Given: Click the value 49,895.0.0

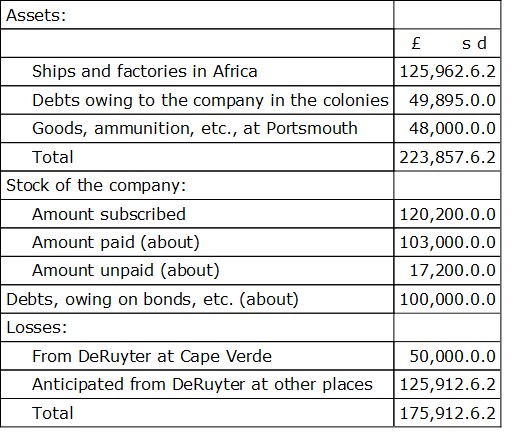Looking at the screenshot, I should point(452,100).
